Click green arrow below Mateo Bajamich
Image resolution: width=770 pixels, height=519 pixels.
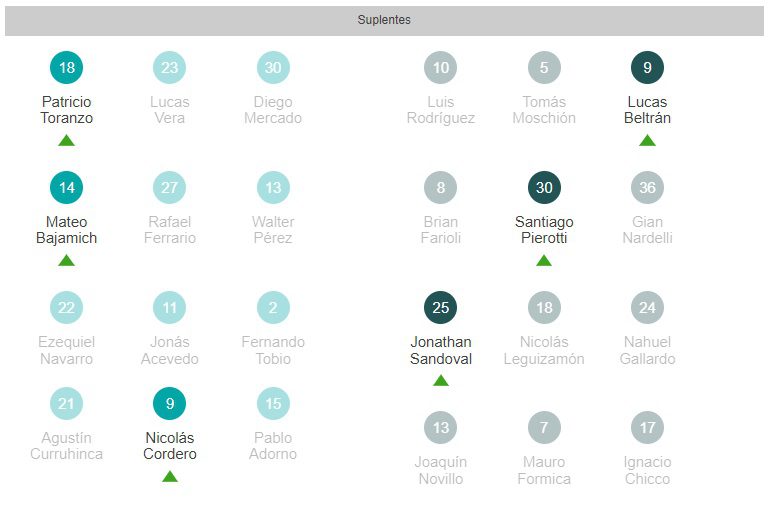click(66, 260)
